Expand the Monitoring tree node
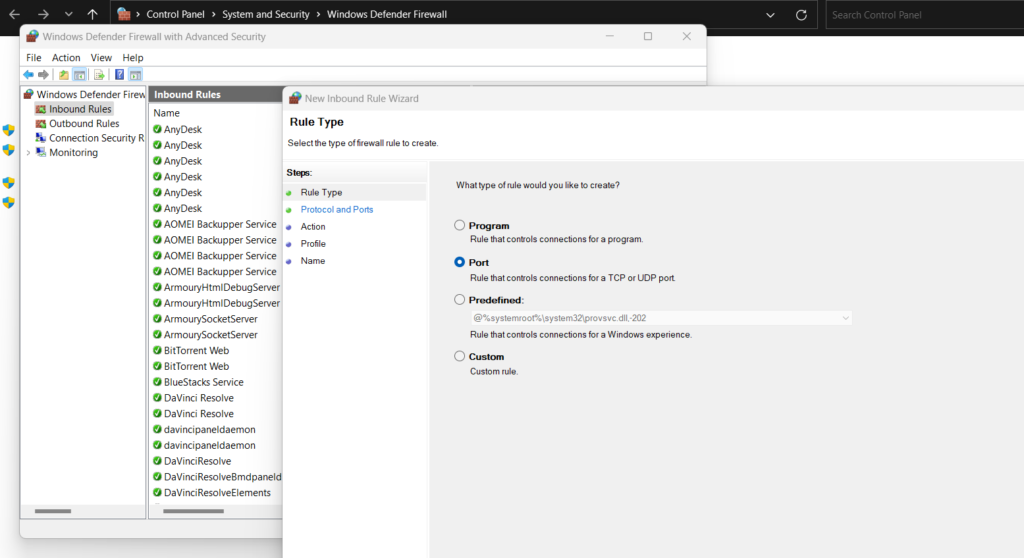 (28, 153)
